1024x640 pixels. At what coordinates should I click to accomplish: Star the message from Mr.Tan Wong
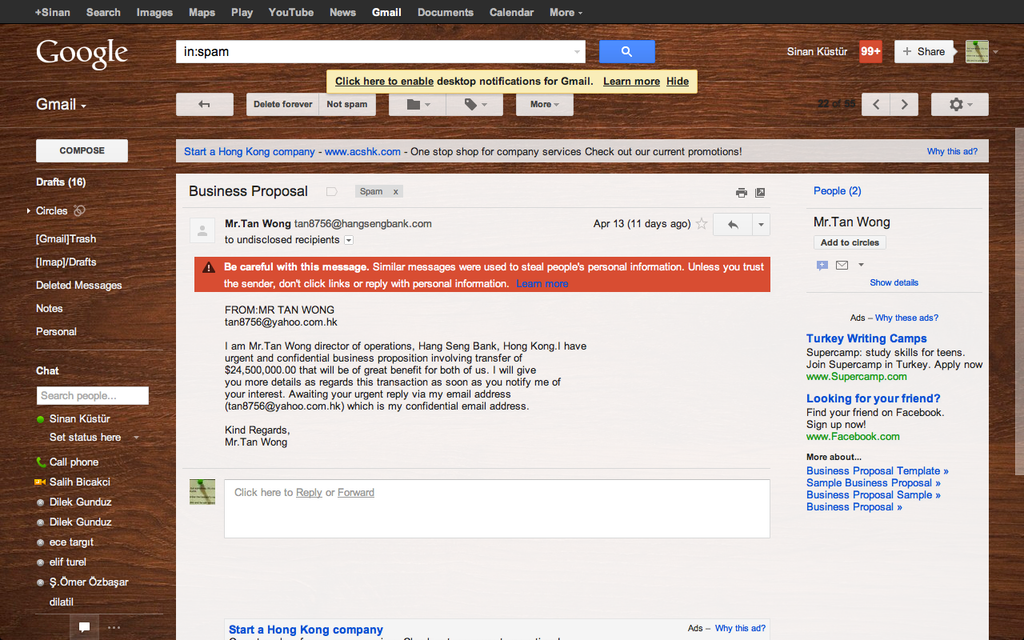pyautogui.click(x=702, y=224)
